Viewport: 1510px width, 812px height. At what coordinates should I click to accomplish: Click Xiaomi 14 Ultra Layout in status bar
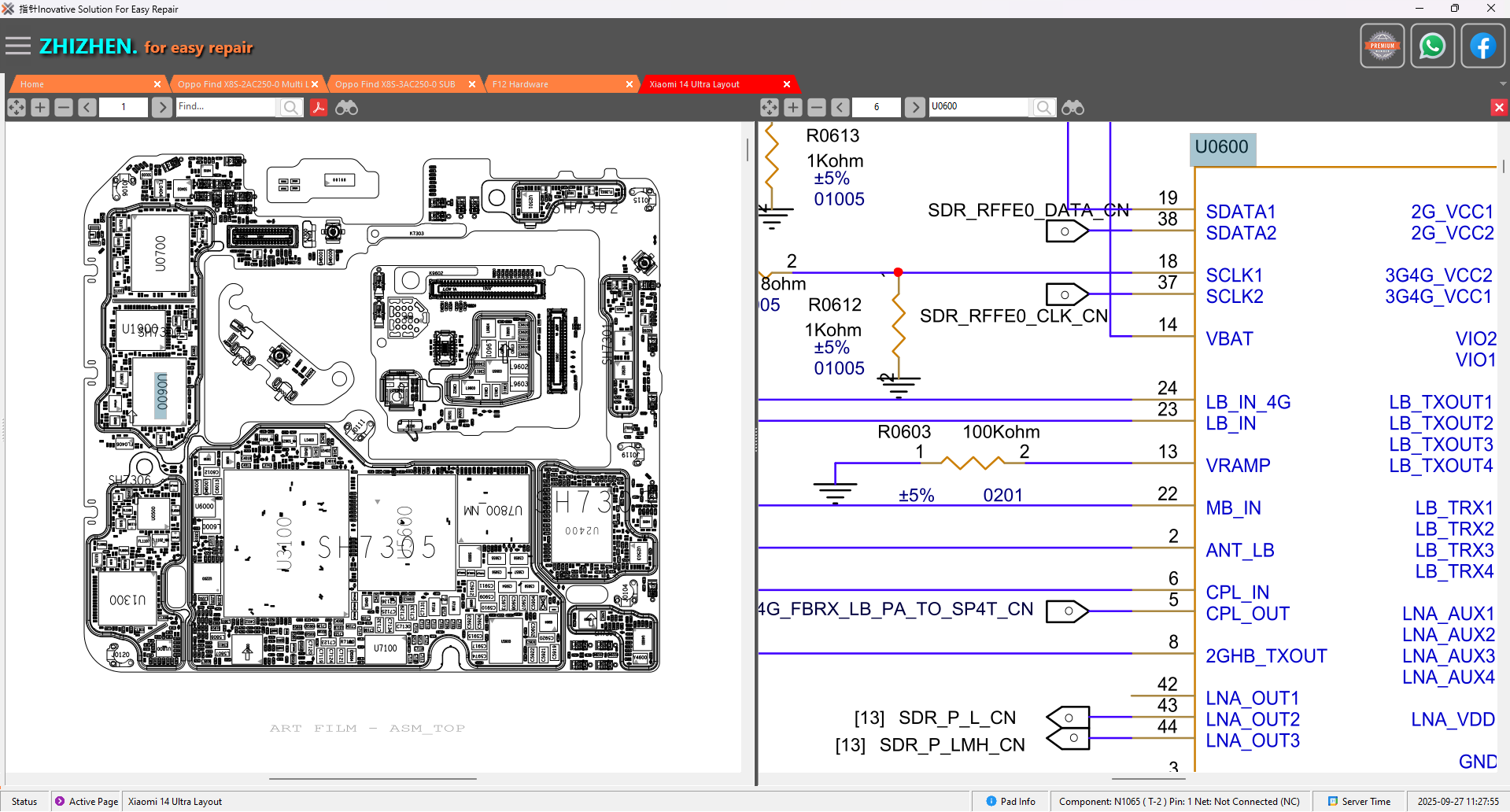175,802
